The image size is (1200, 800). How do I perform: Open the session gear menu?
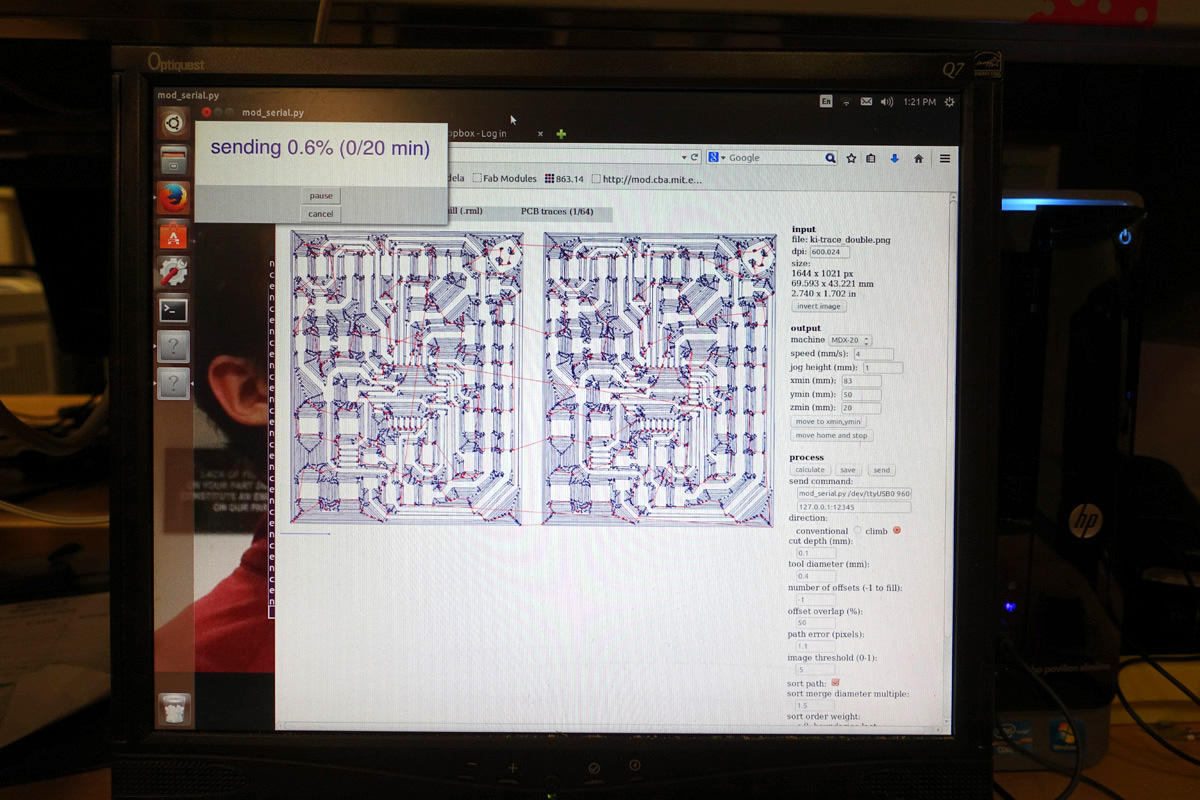[x=949, y=101]
